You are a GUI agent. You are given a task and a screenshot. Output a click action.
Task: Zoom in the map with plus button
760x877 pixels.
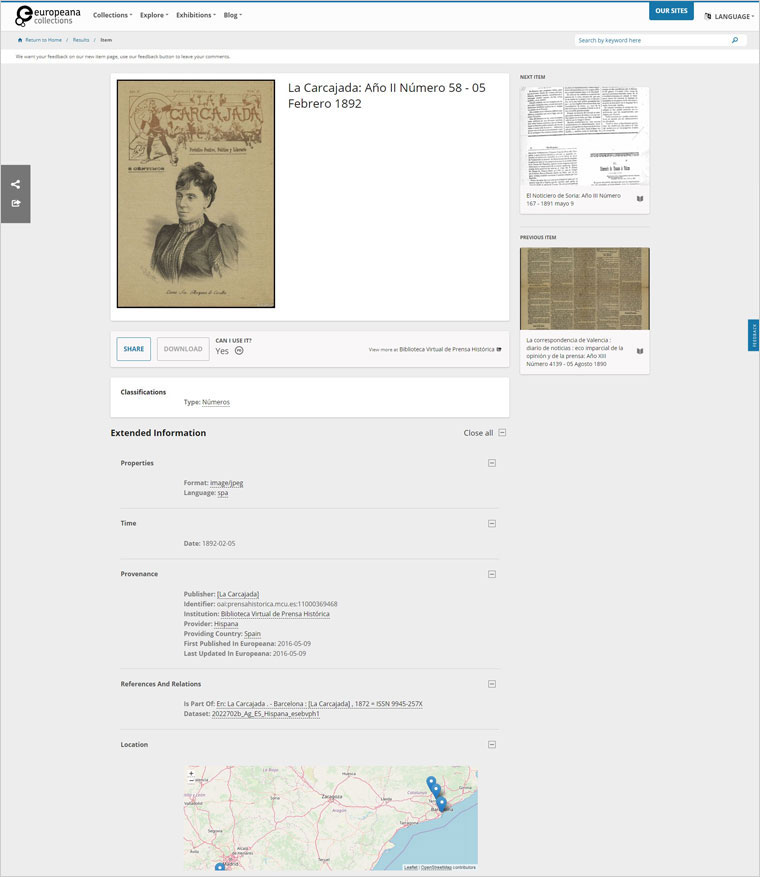click(191, 774)
